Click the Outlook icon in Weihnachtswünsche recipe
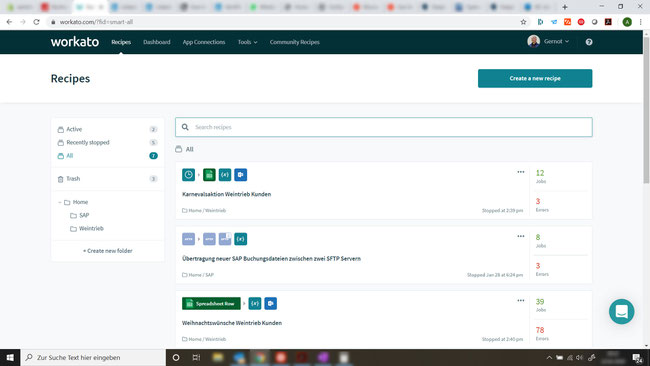Screen dimensions: 650x366 271,303
